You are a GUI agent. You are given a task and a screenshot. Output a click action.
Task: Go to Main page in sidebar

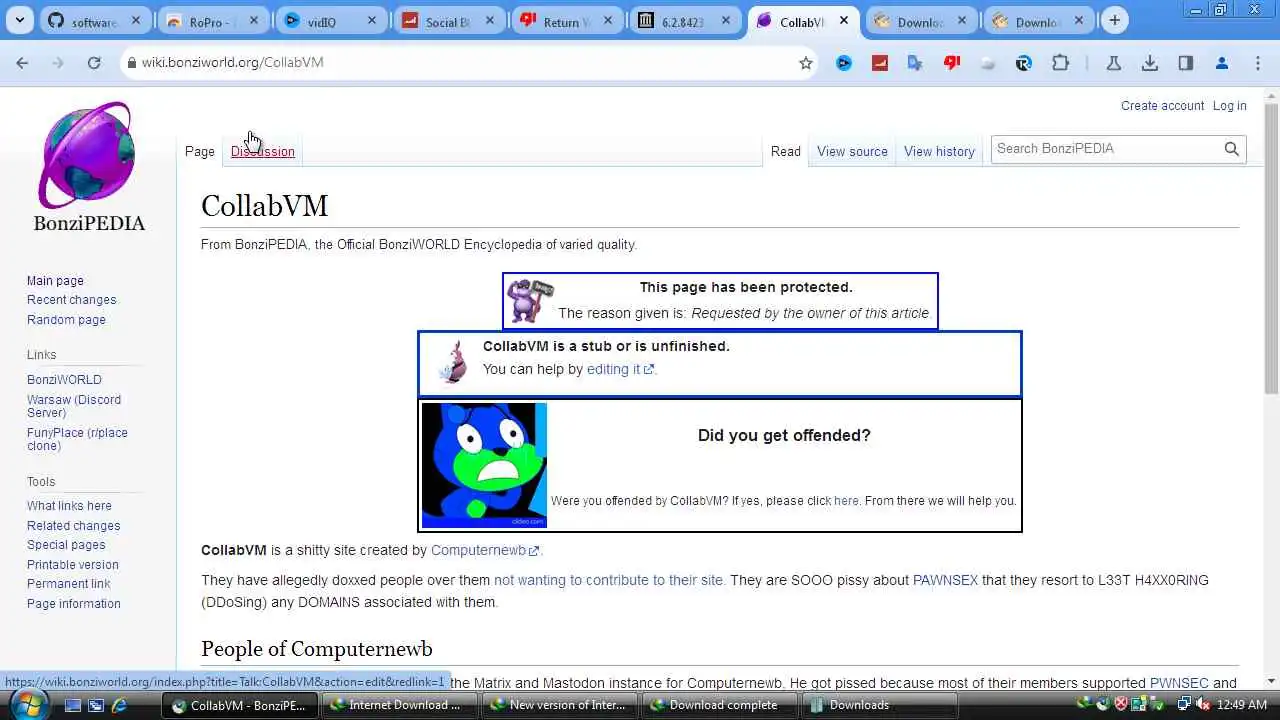coord(55,281)
